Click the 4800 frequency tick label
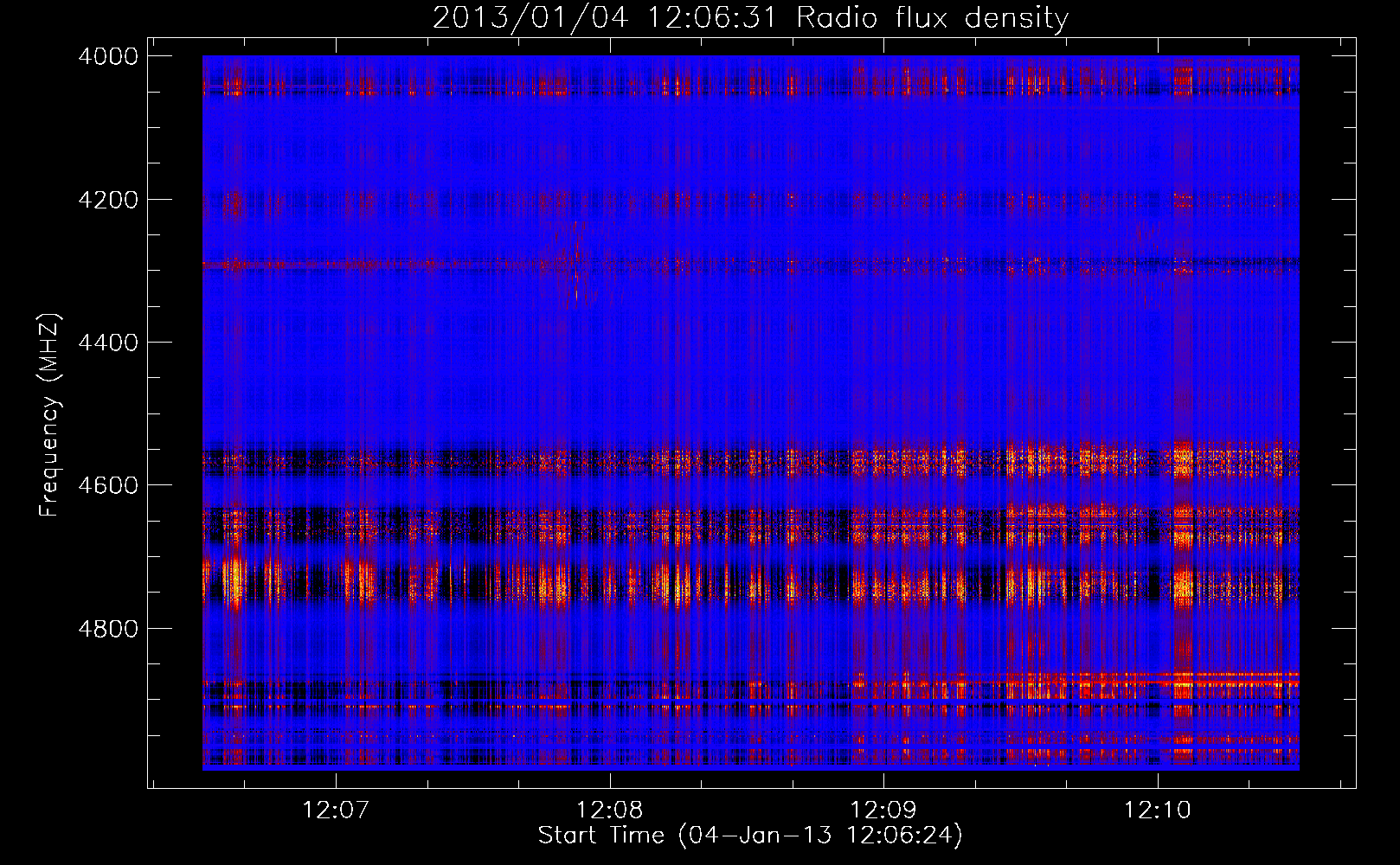The height and width of the screenshot is (865, 1400). 108,629
